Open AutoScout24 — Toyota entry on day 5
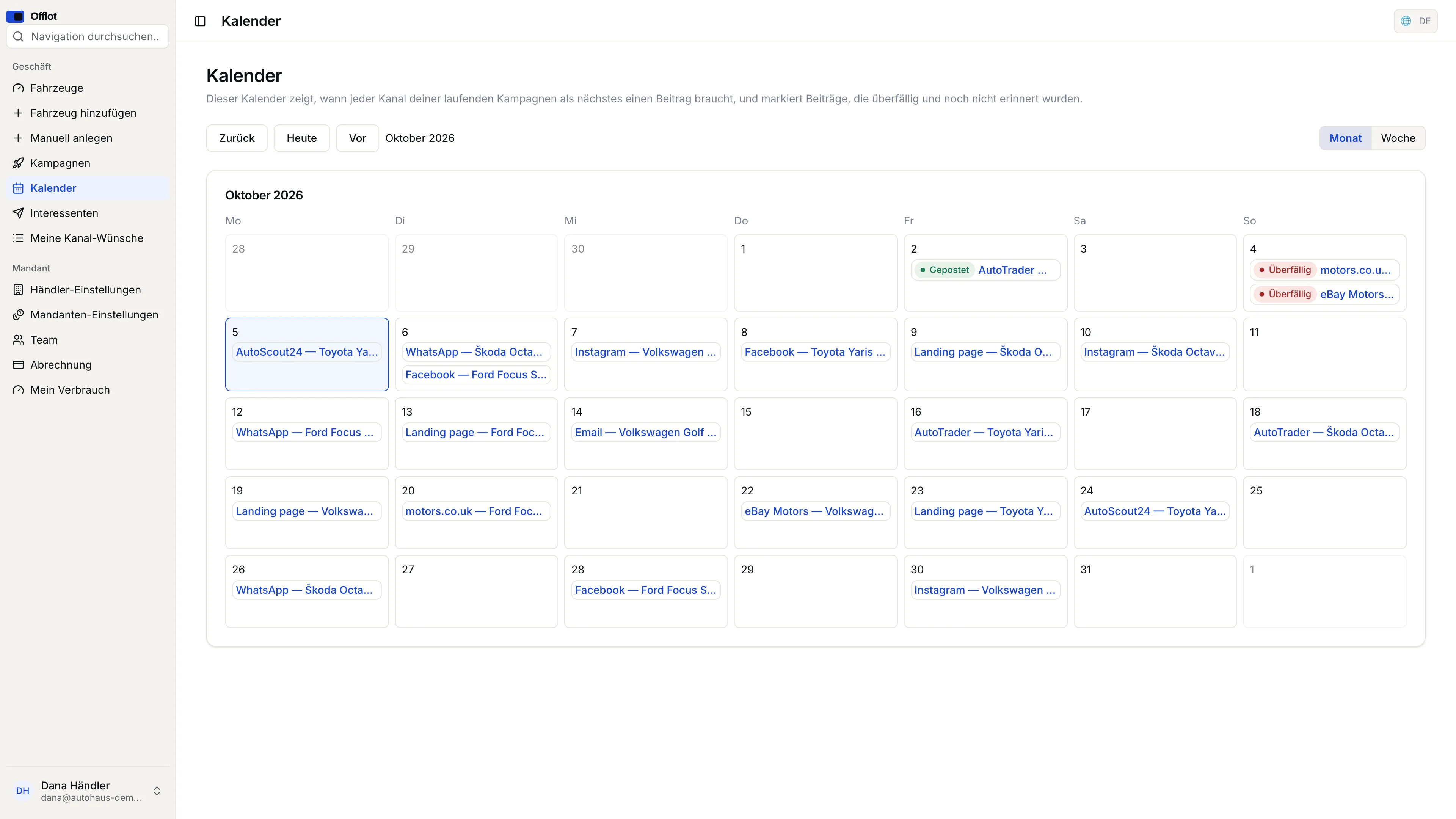 coord(307,352)
